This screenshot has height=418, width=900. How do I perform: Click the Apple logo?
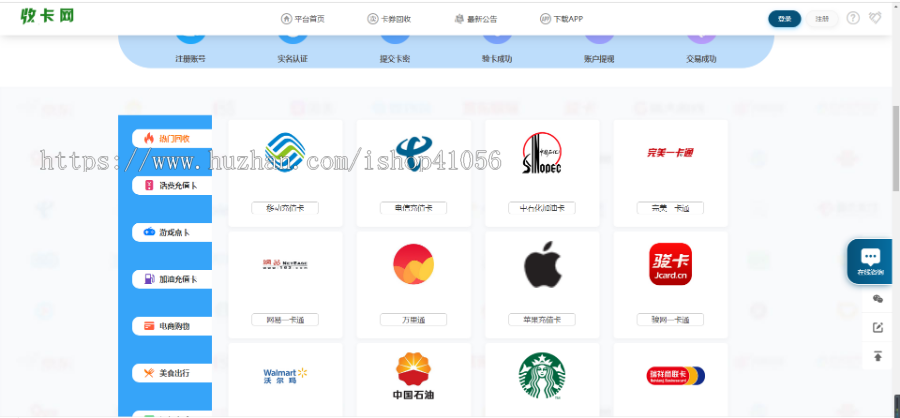point(542,264)
